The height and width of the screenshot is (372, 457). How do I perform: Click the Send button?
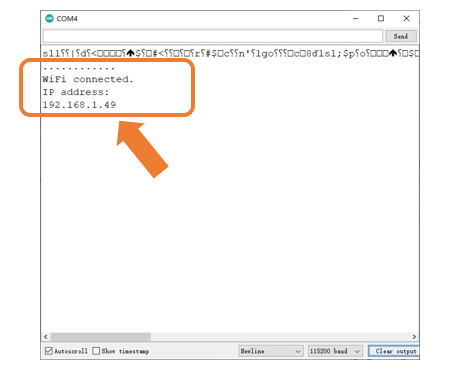(401, 36)
